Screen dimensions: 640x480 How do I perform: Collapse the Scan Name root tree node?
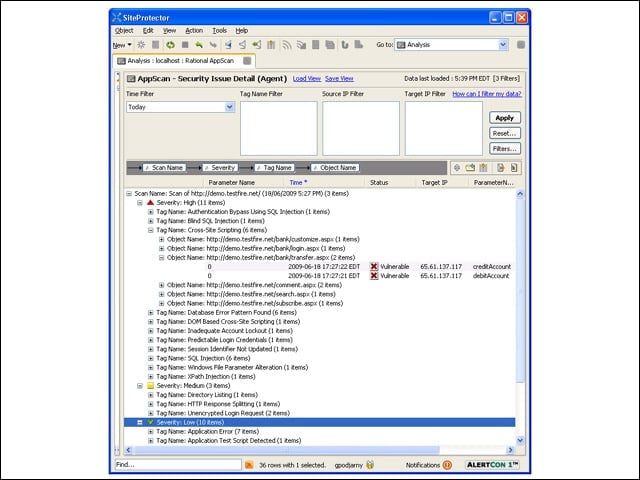(x=129, y=193)
